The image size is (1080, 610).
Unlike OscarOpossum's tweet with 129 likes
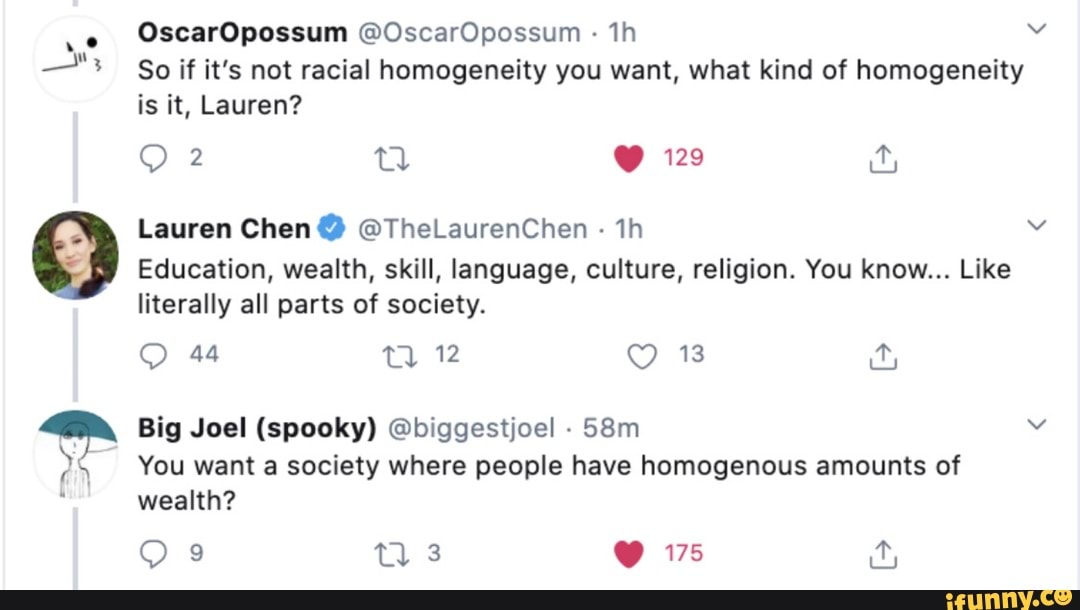629,159
